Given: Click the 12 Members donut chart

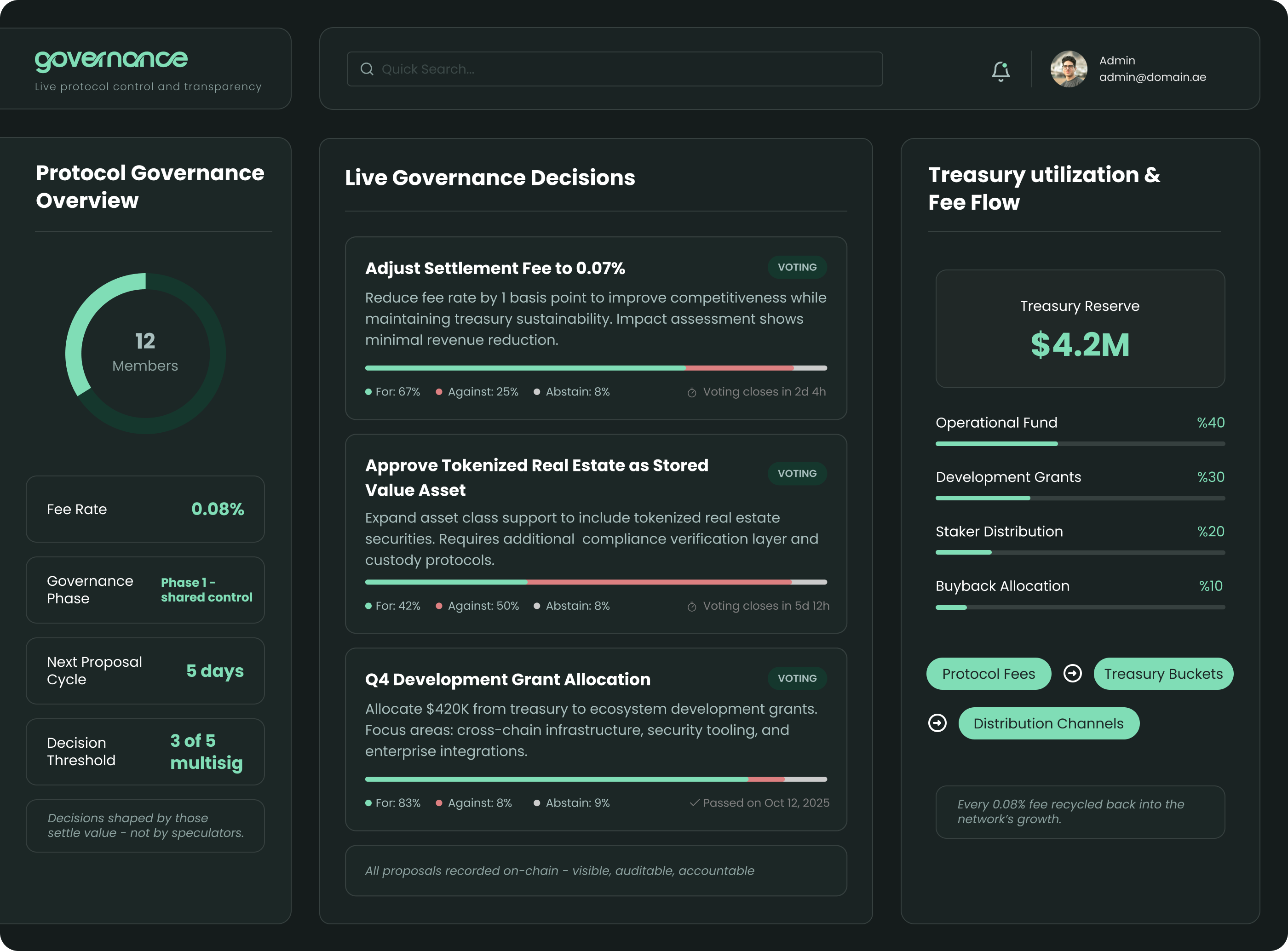Looking at the screenshot, I should click(145, 353).
